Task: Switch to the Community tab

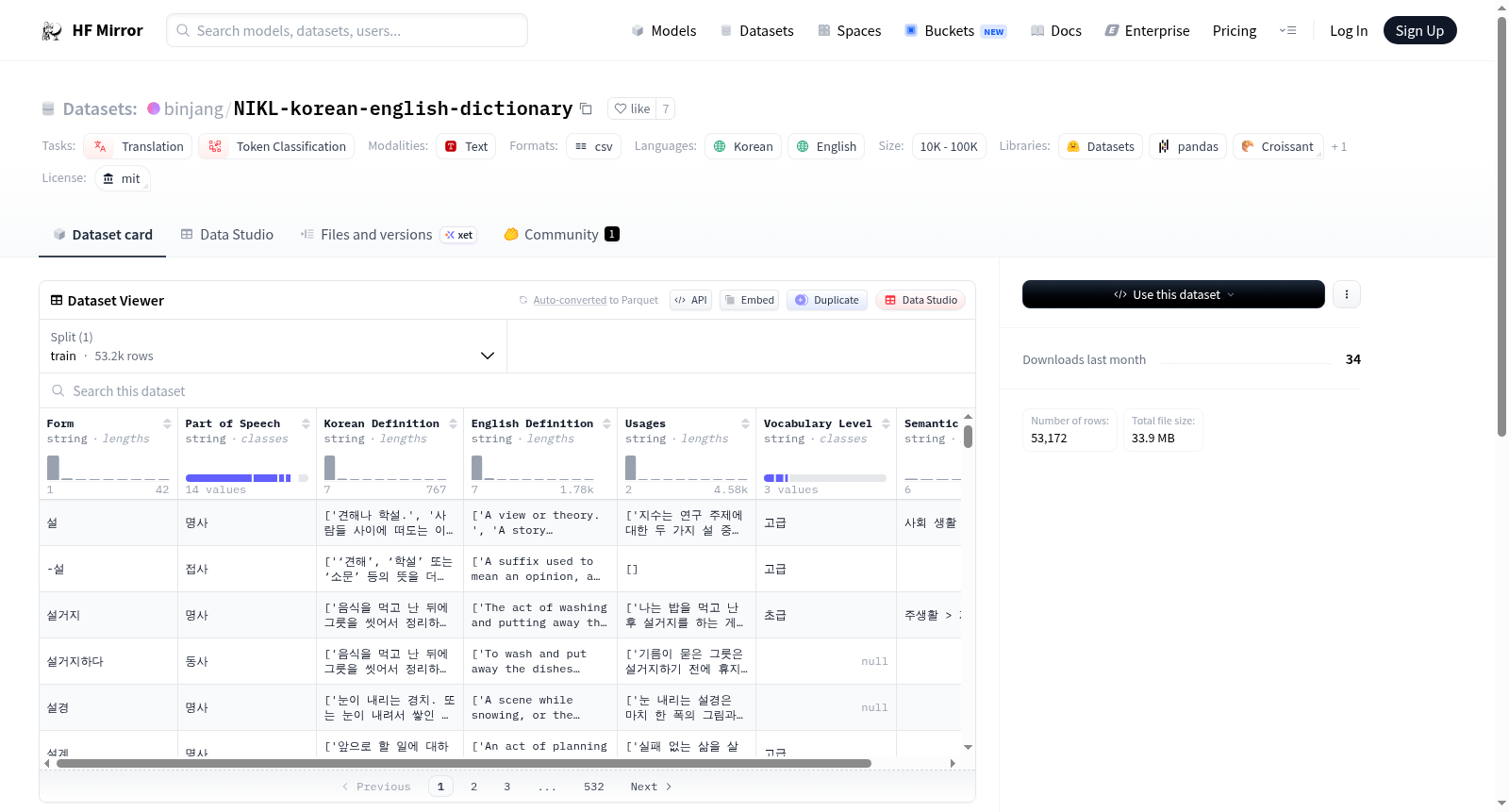Action: tap(561, 235)
